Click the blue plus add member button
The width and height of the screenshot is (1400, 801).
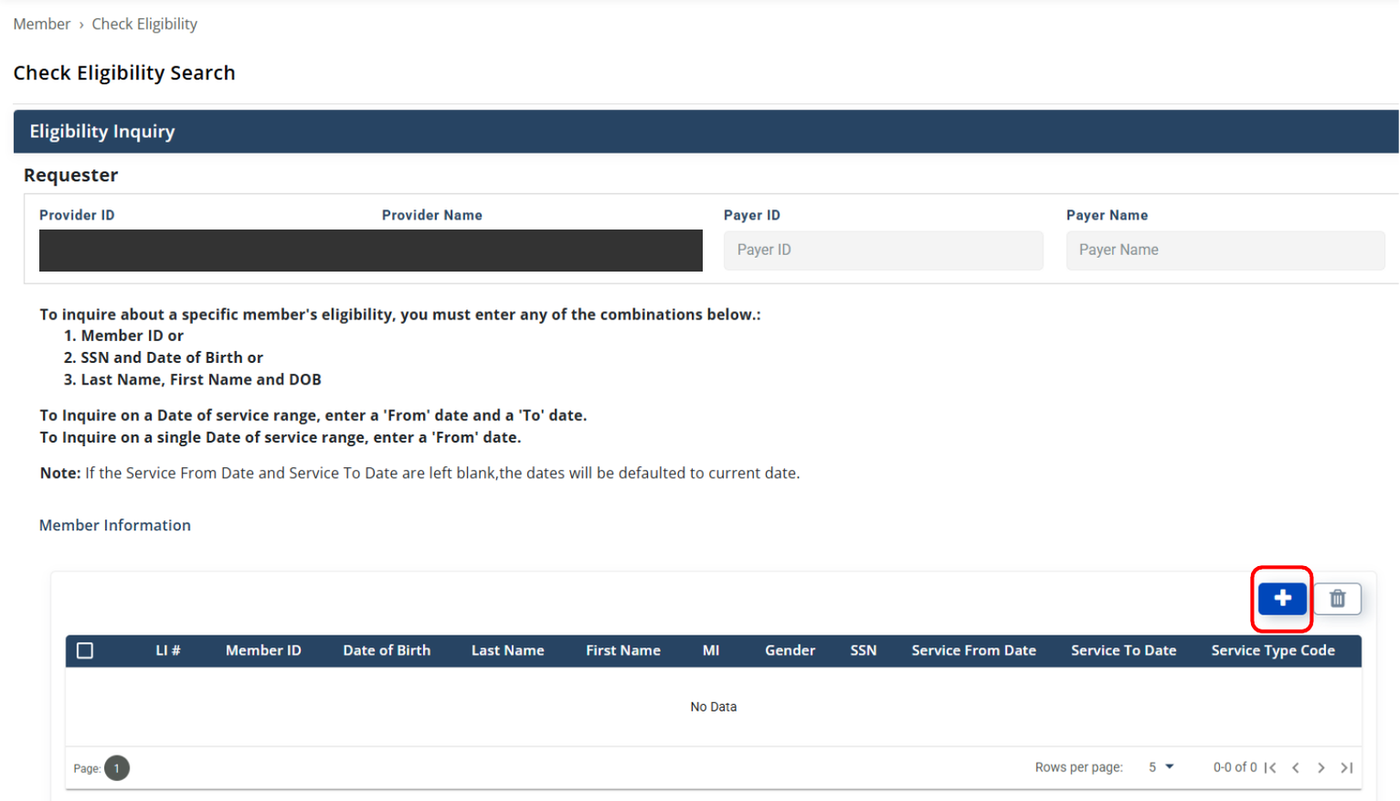[1282, 598]
